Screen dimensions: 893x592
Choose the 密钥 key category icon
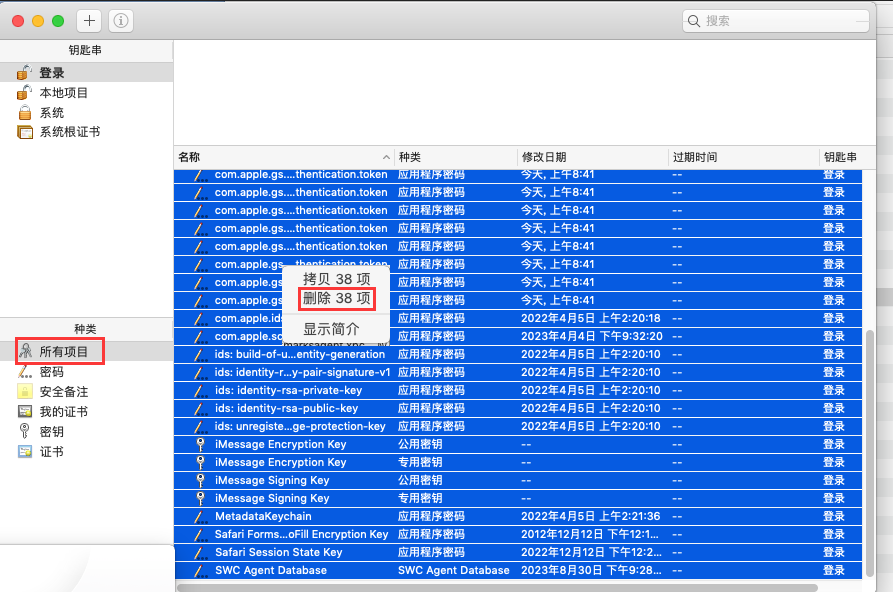pyautogui.click(x=24, y=431)
